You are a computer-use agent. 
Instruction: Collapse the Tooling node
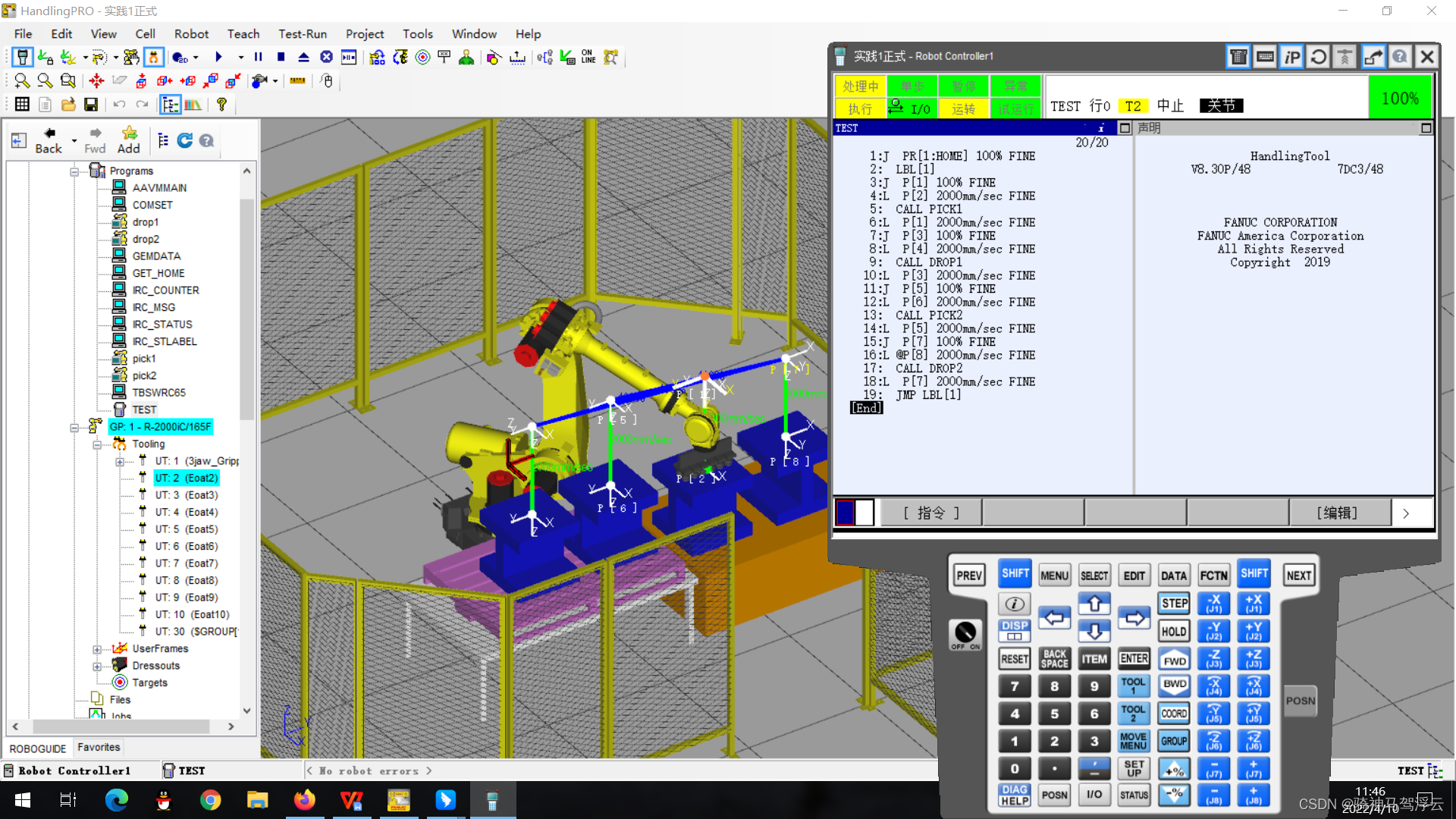[97, 445]
